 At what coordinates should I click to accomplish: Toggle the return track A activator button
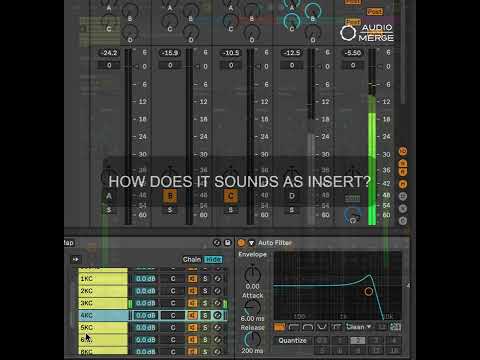(x=109, y=196)
